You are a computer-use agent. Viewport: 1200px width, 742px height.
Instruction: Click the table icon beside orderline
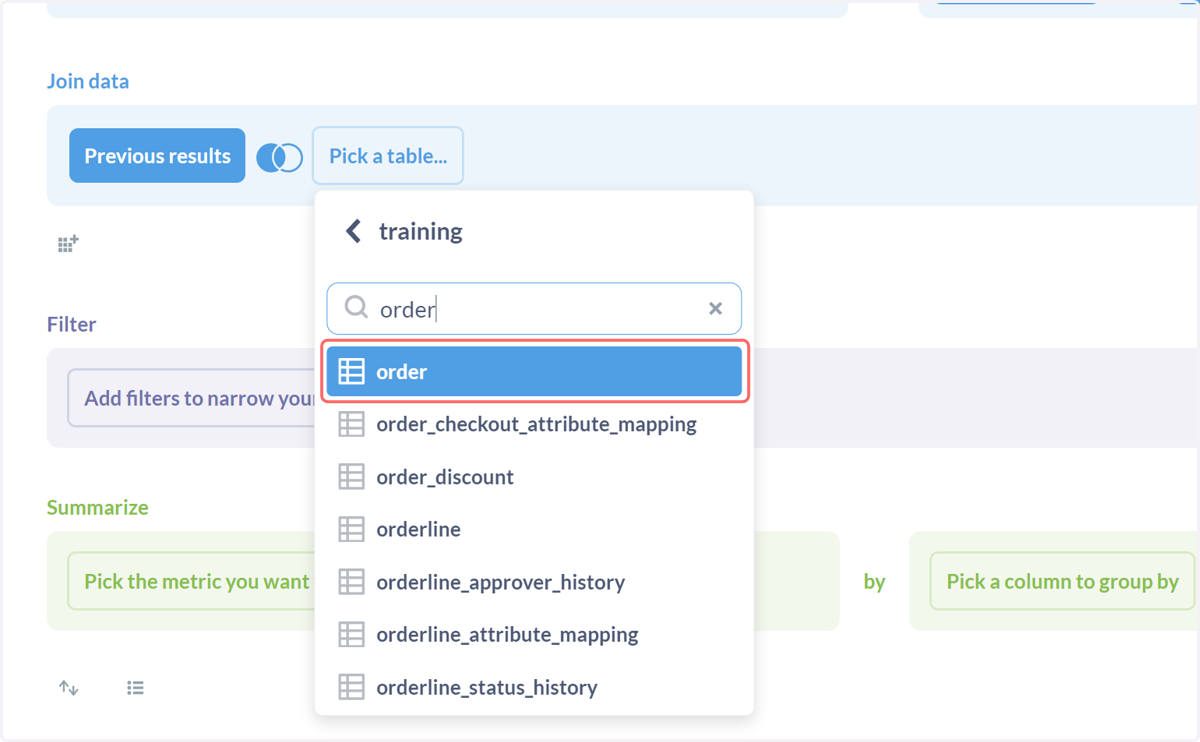(x=351, y=529)
